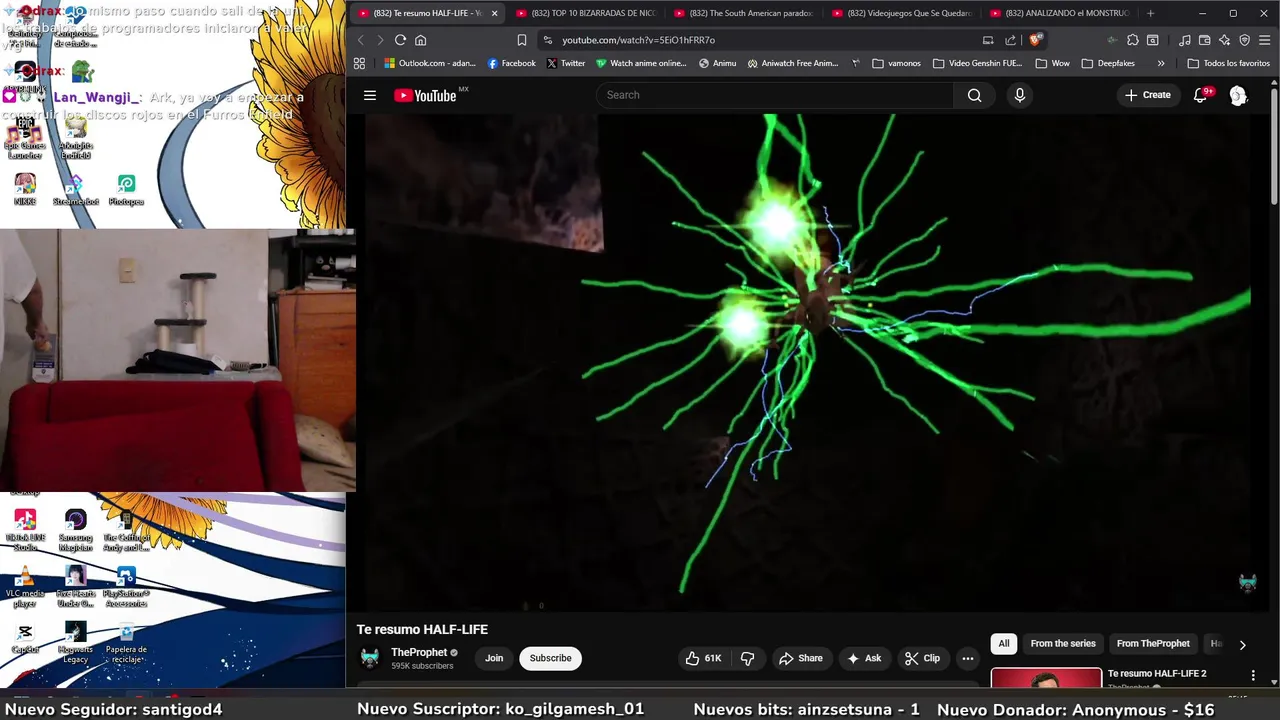Open the video's more actions ellipsis menu

click(967, 658)
